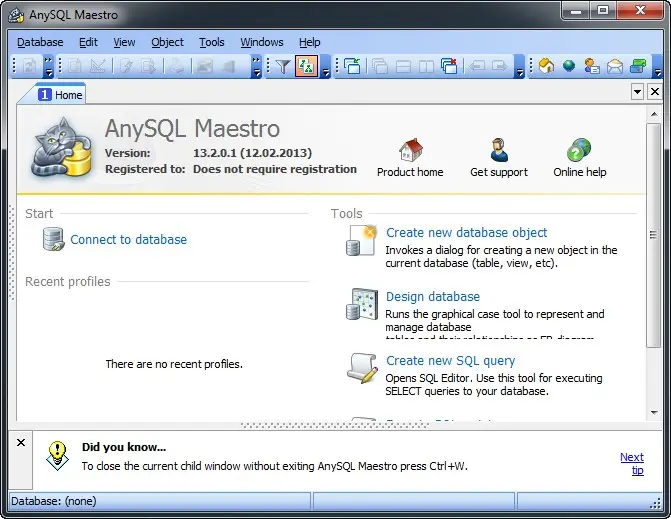The width and height of the screenshot is (671, 519).
Task: Click the Design database link
Action: coord(433,297)
